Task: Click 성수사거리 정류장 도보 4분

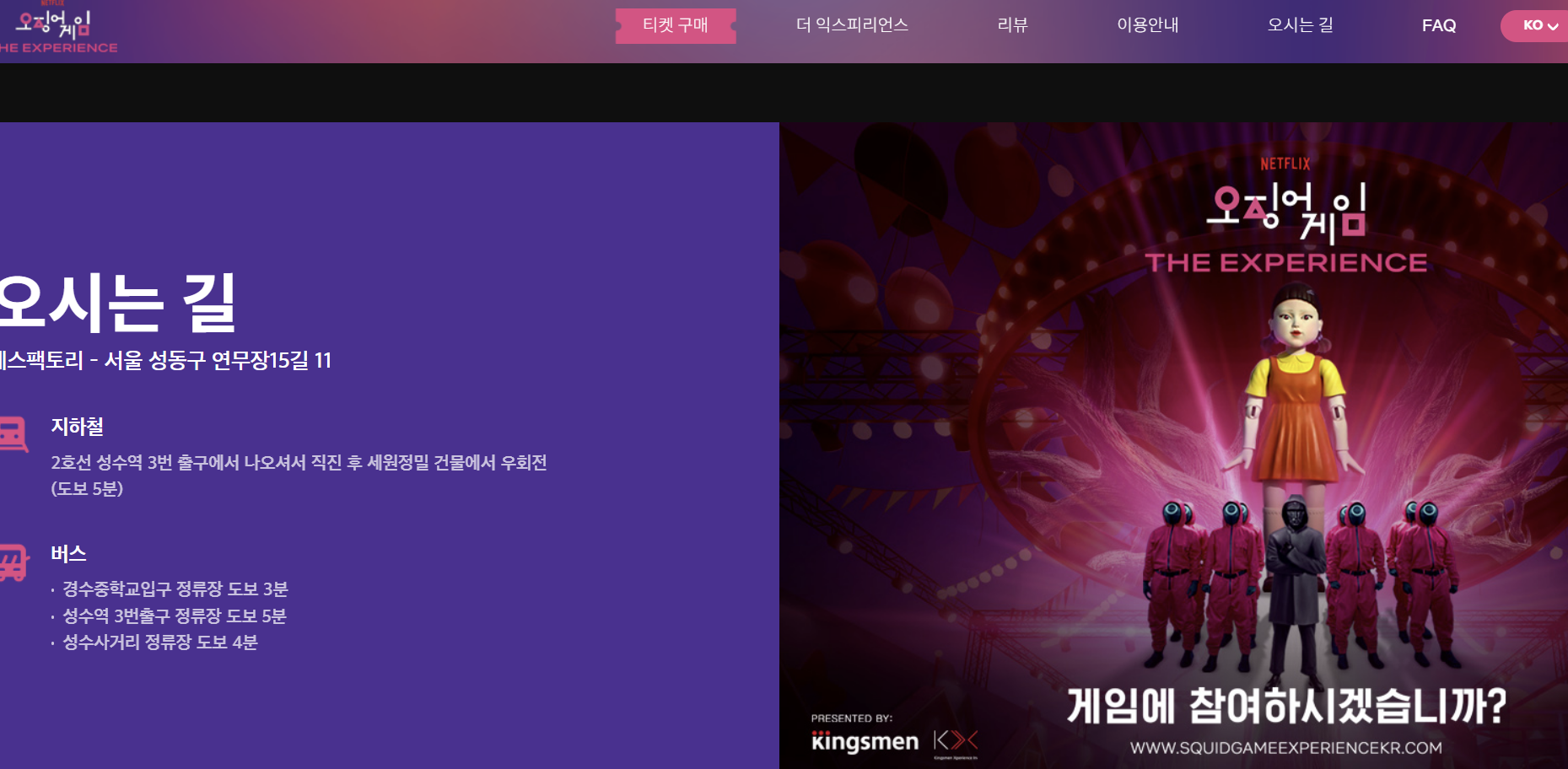Action: [160, 643]
